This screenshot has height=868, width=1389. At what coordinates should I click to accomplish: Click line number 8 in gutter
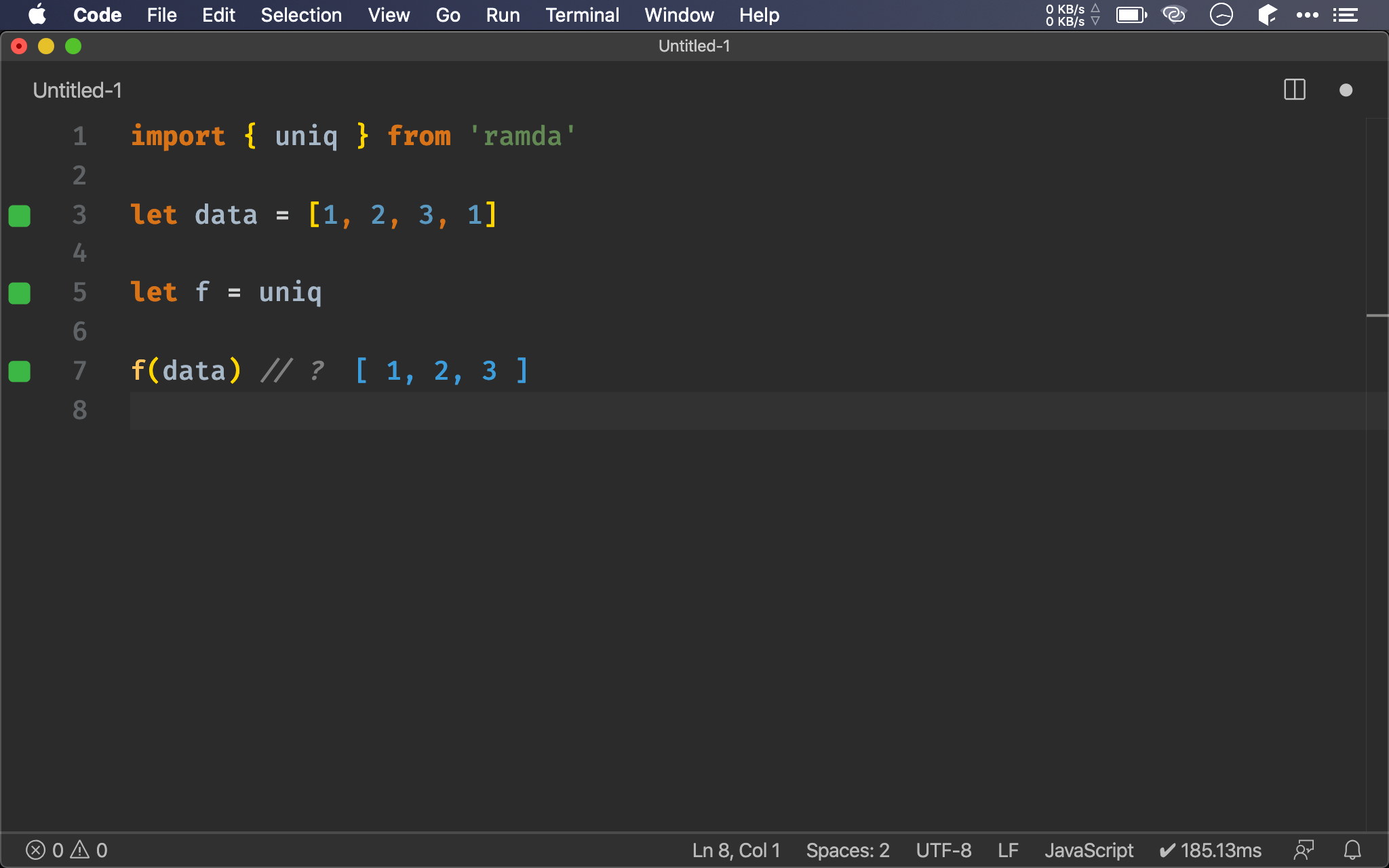[x=80, y=410]
